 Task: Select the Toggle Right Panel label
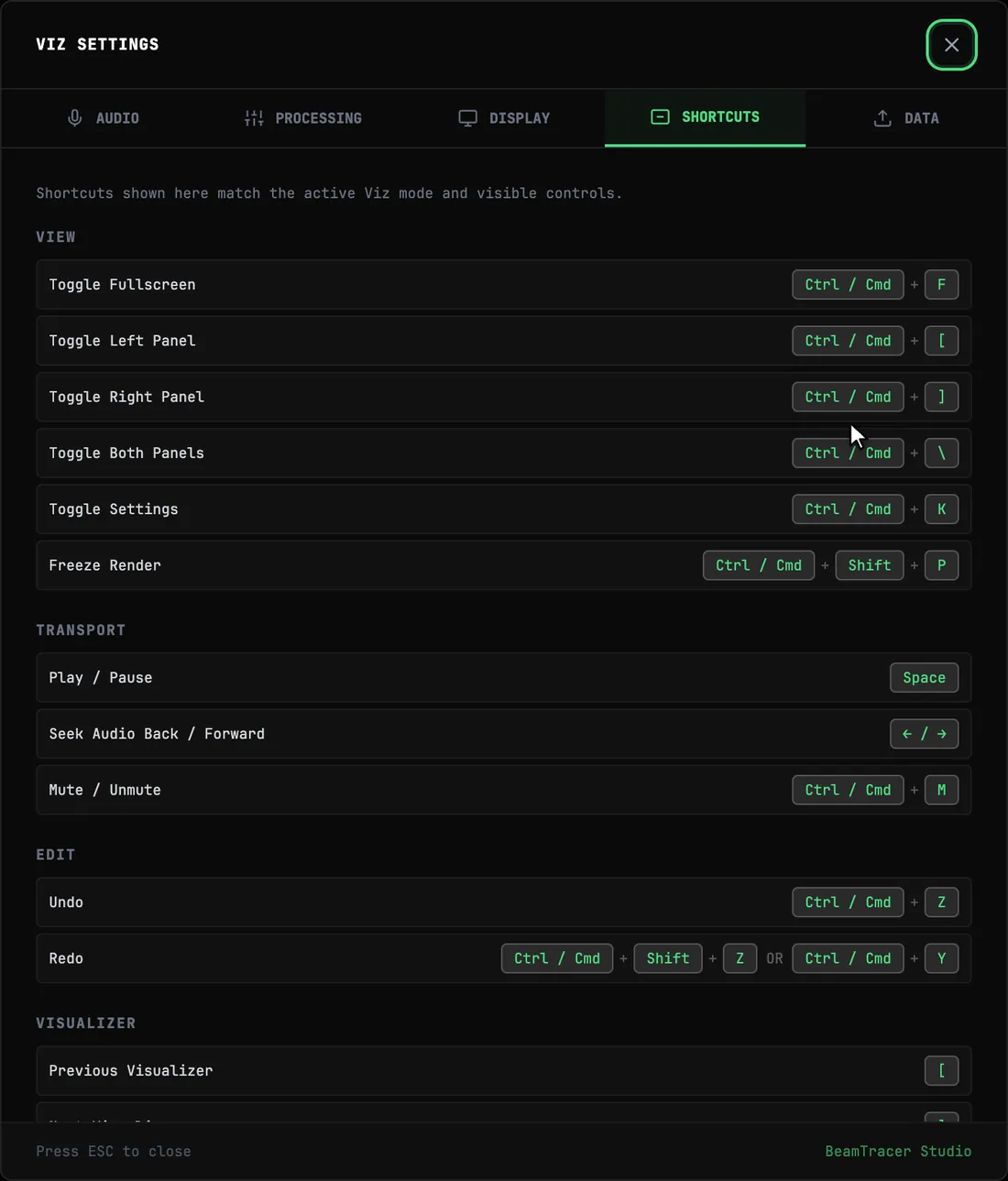pos(126,397)
